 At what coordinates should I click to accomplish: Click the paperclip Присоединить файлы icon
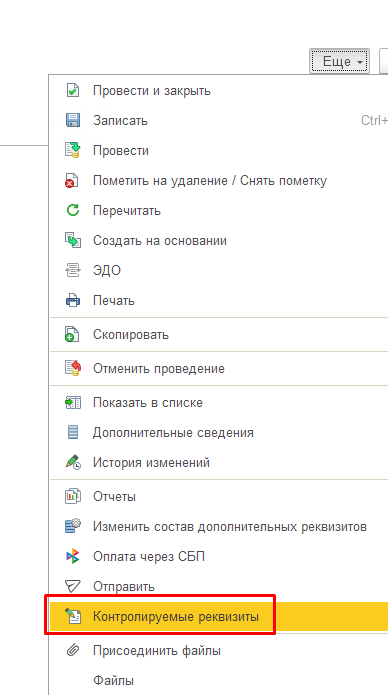click(72, 651)
